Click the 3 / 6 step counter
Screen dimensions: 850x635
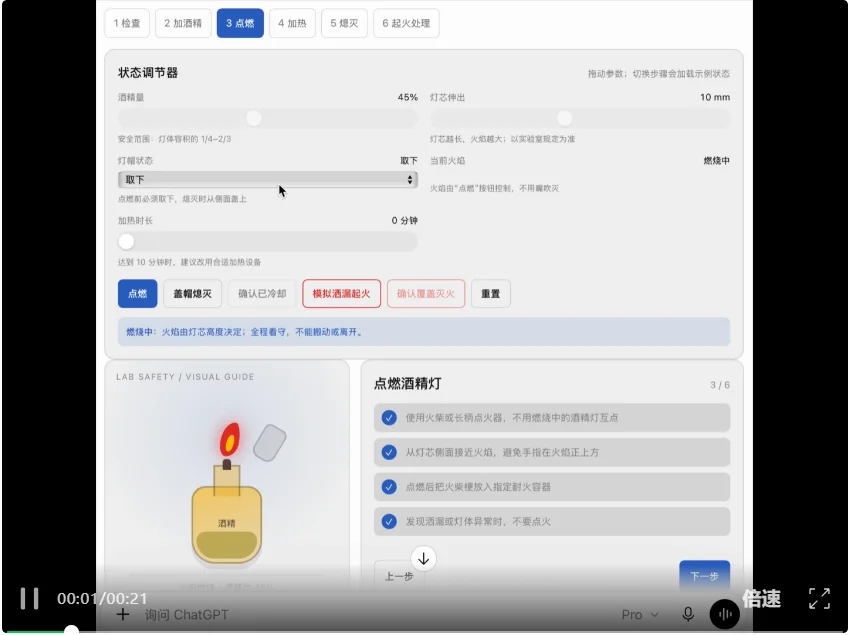point(720,385)
